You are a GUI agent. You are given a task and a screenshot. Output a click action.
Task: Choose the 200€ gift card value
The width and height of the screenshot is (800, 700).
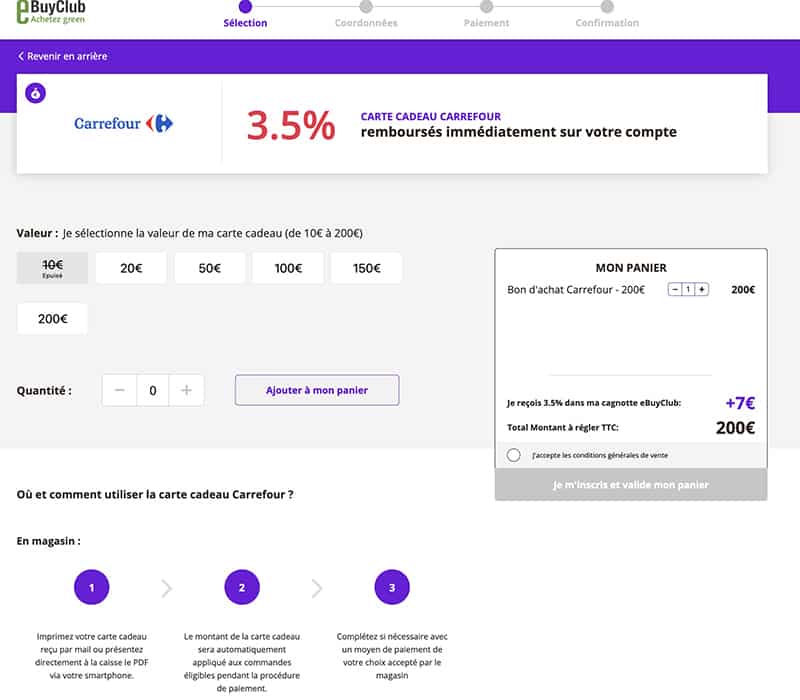[x=52, y=319]
